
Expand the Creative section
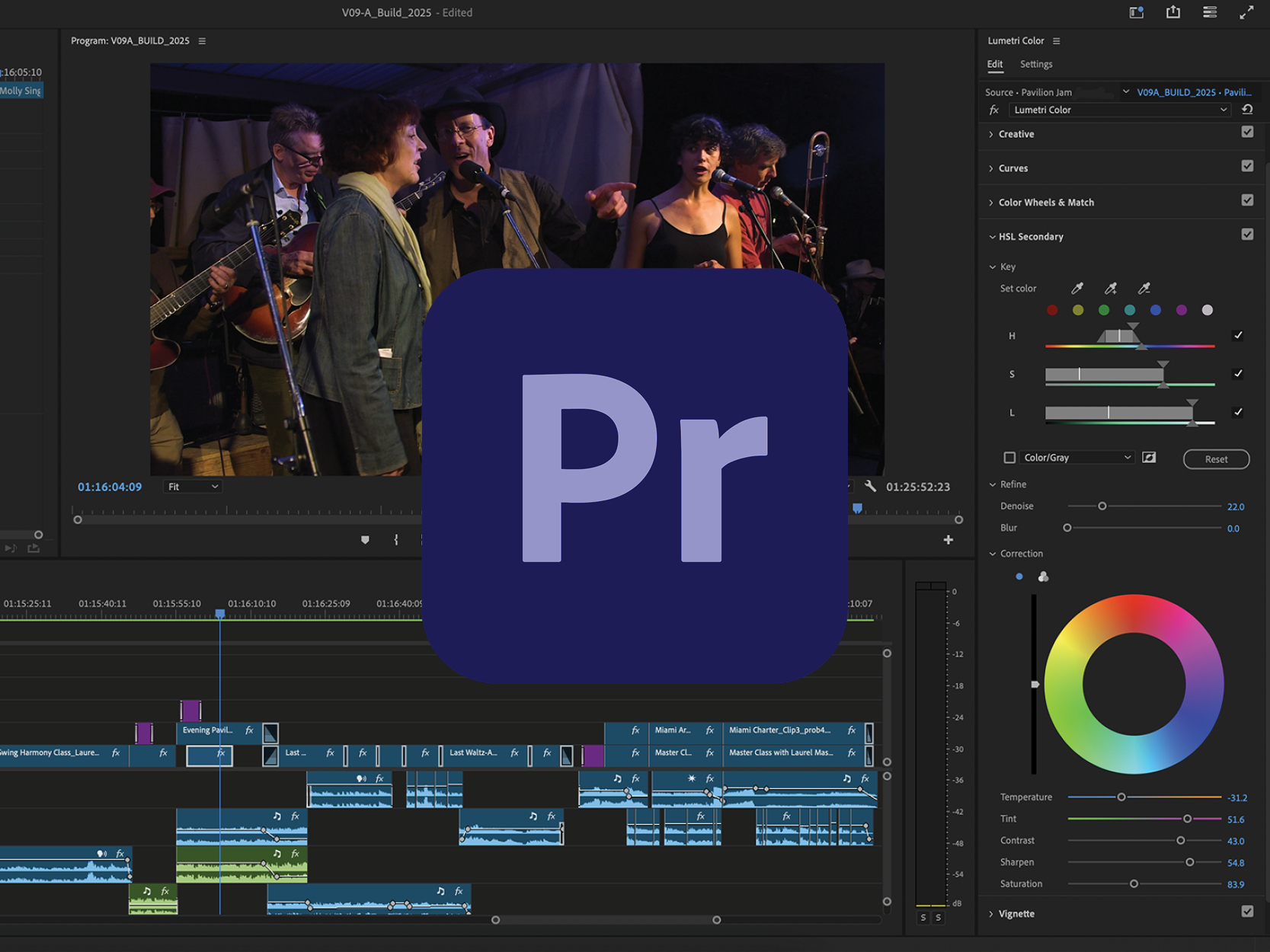(x=991, y=134)
